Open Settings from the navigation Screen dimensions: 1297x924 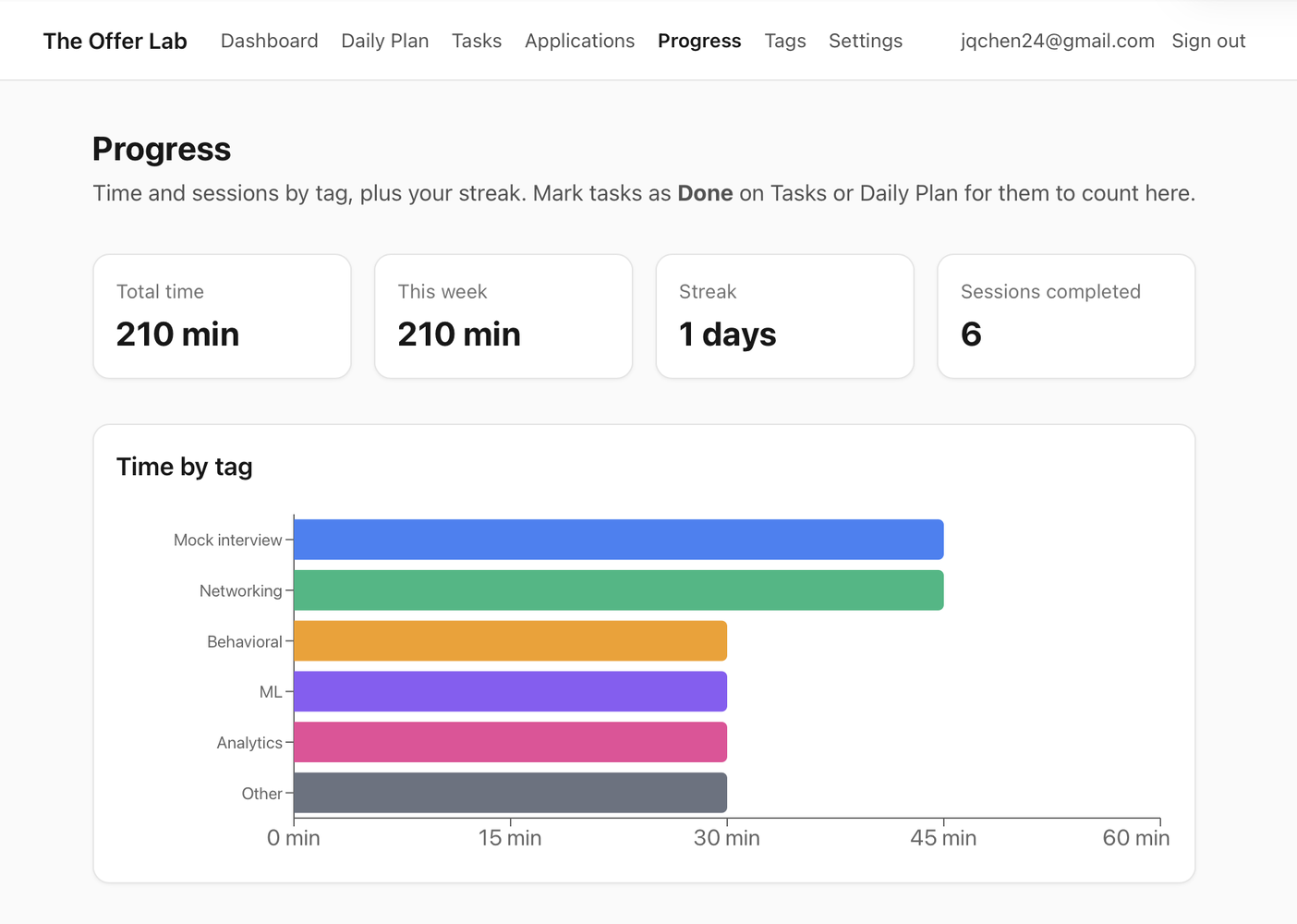coord(866,41)
